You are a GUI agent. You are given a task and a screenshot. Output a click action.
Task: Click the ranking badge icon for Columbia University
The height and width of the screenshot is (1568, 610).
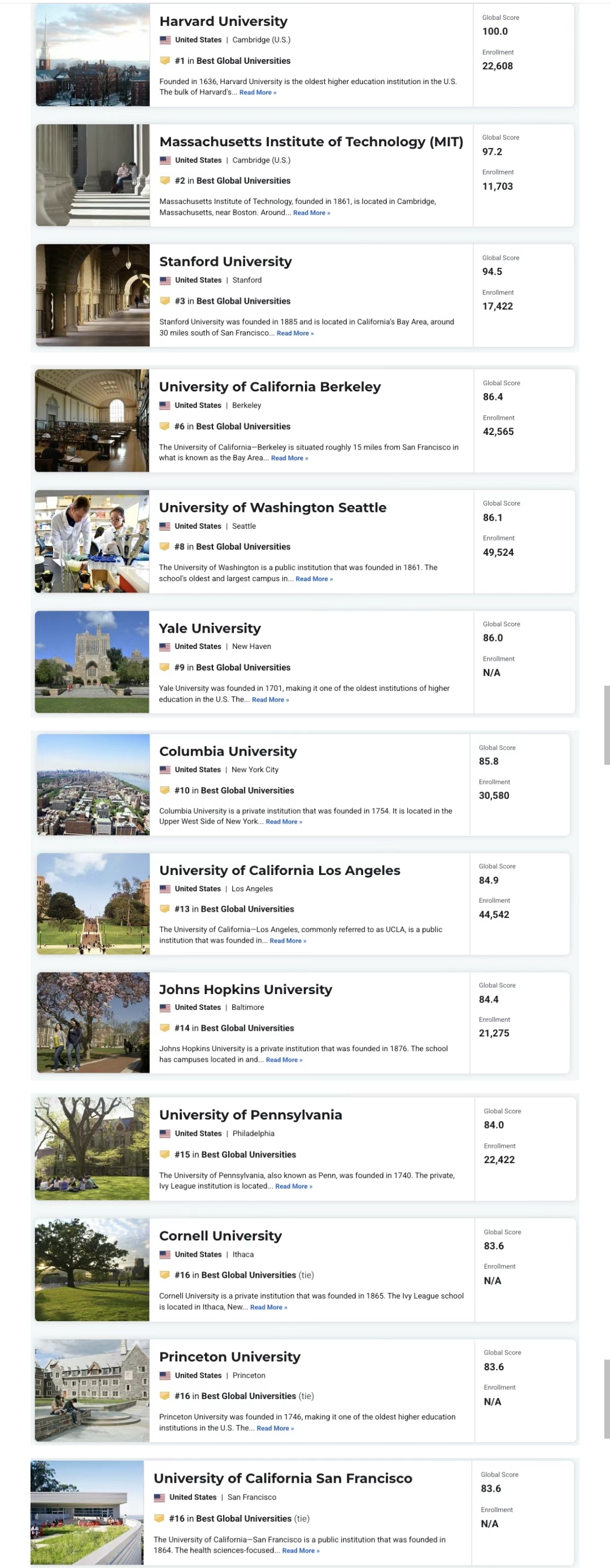click(164, 790)
